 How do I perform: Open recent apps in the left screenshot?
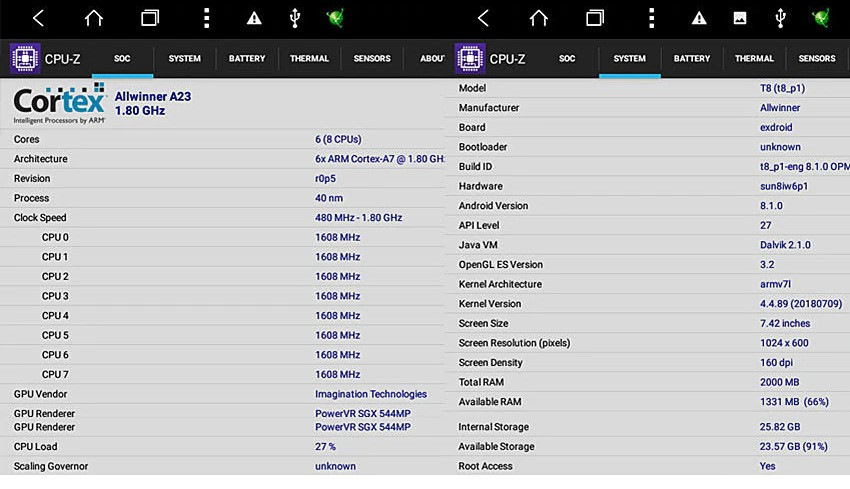150,18
